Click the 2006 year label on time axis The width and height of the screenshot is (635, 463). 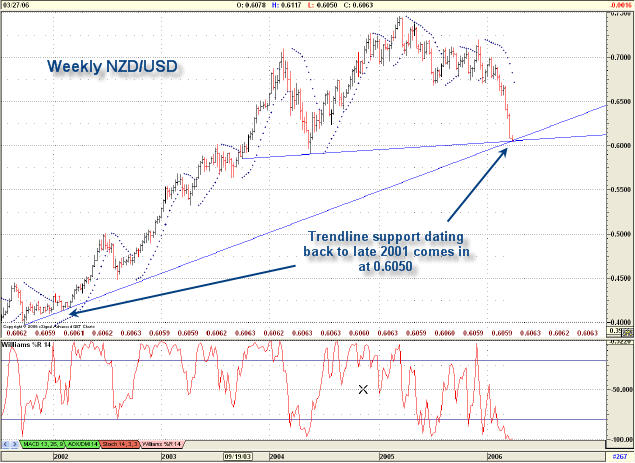(x=495, y=457)
